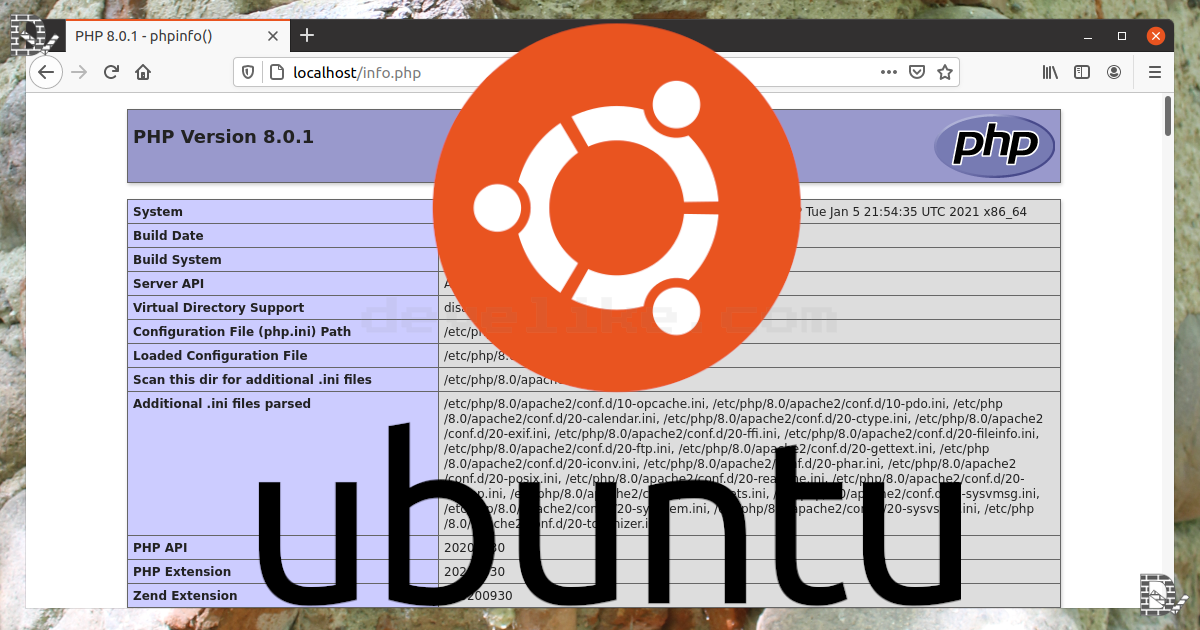This screenshot has height=630, width=1200.
Task: Open the Firefox hamburger menu
Action: [1155, 72]
